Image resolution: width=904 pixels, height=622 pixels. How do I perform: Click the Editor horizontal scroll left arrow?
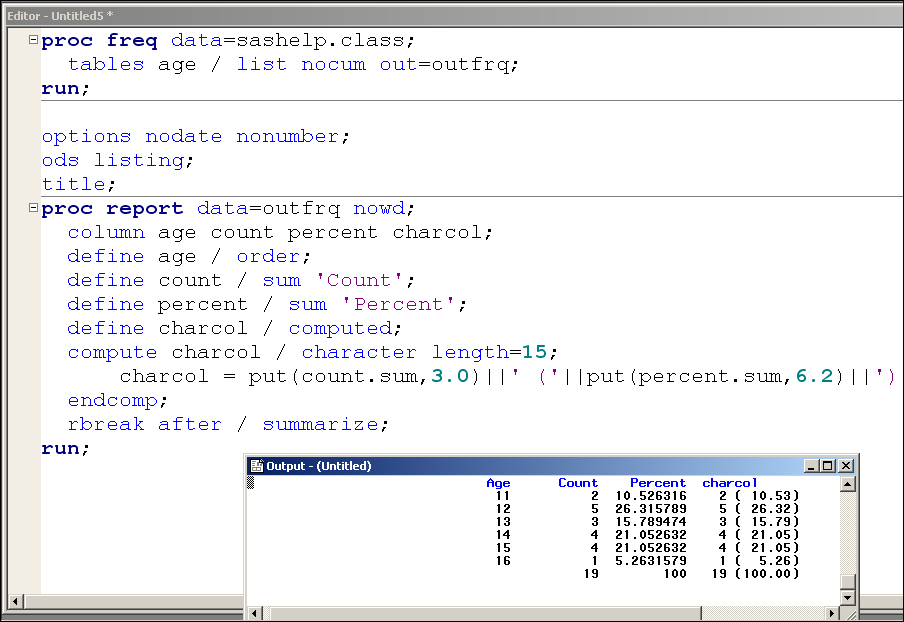click(x=15, y=602)
